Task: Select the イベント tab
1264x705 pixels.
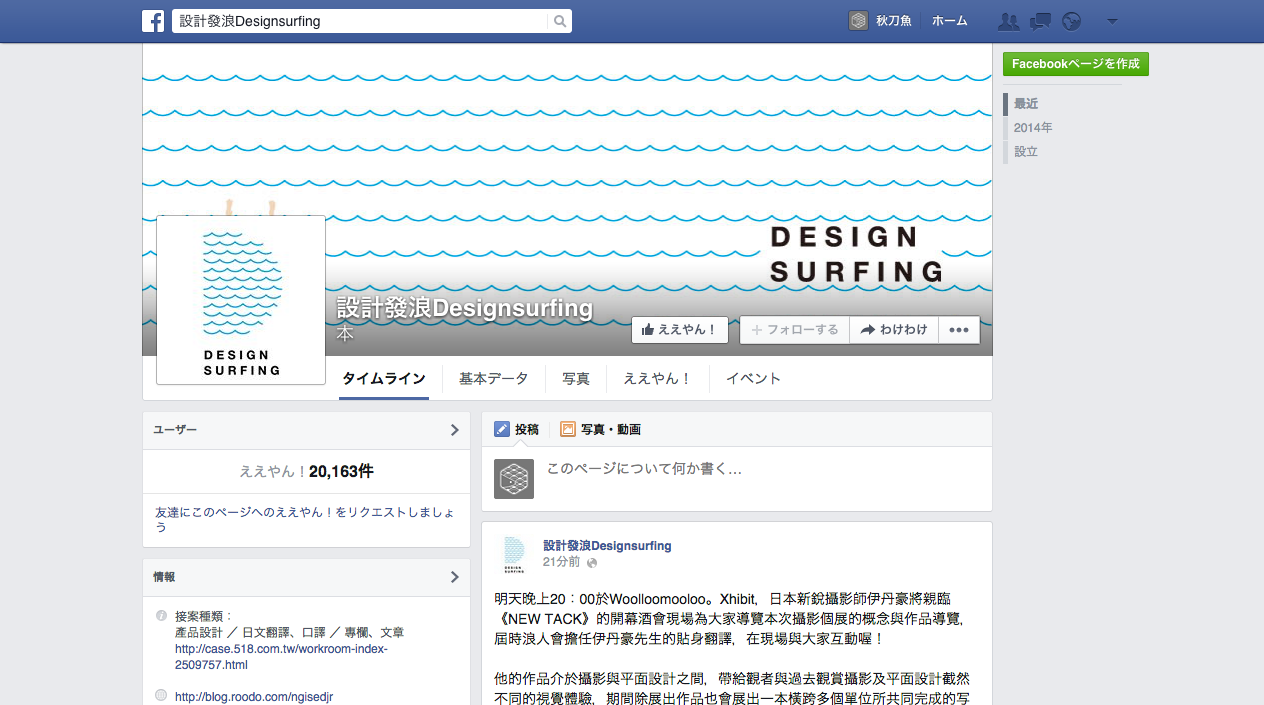Action: point(753,379)
